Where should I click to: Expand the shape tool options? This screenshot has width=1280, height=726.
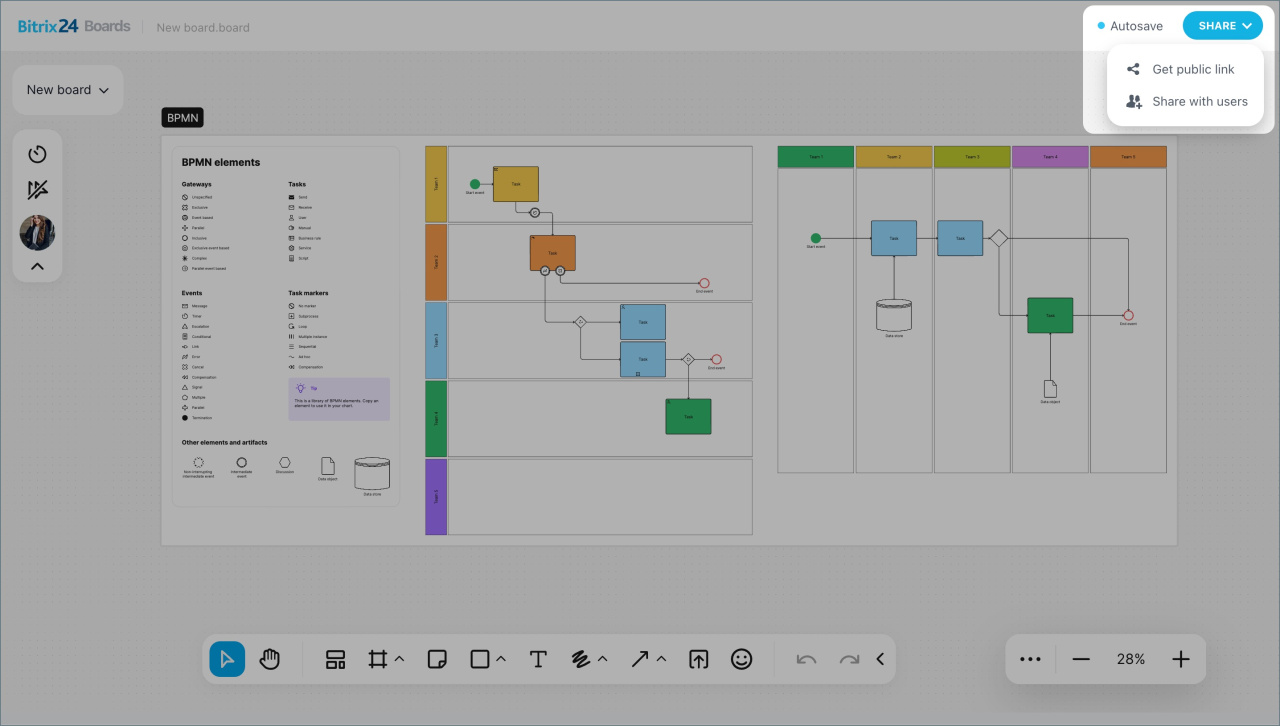(501, 659)
